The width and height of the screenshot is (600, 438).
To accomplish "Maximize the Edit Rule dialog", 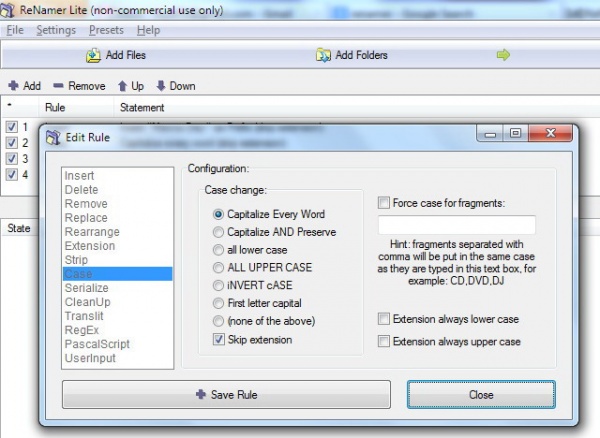I will [515, 134].
